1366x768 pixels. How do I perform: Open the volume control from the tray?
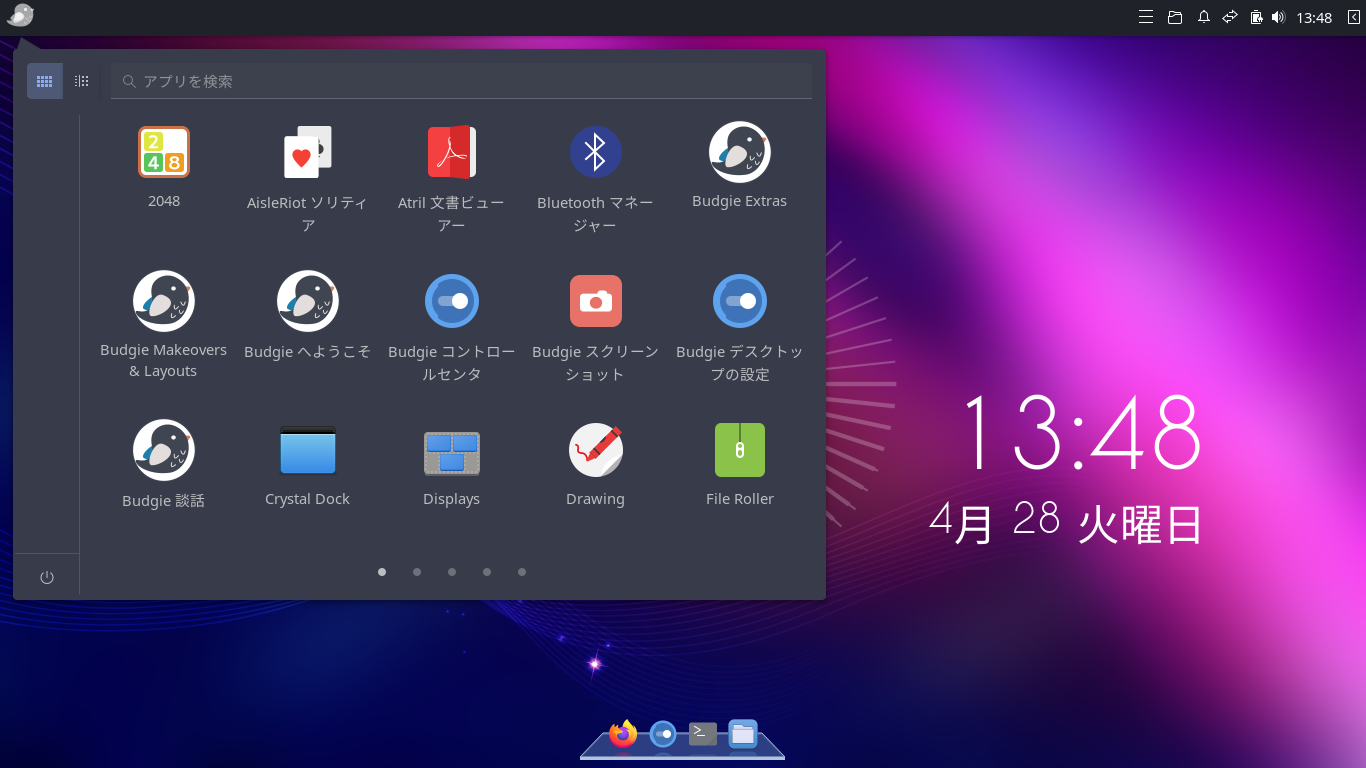point(1278,17)
